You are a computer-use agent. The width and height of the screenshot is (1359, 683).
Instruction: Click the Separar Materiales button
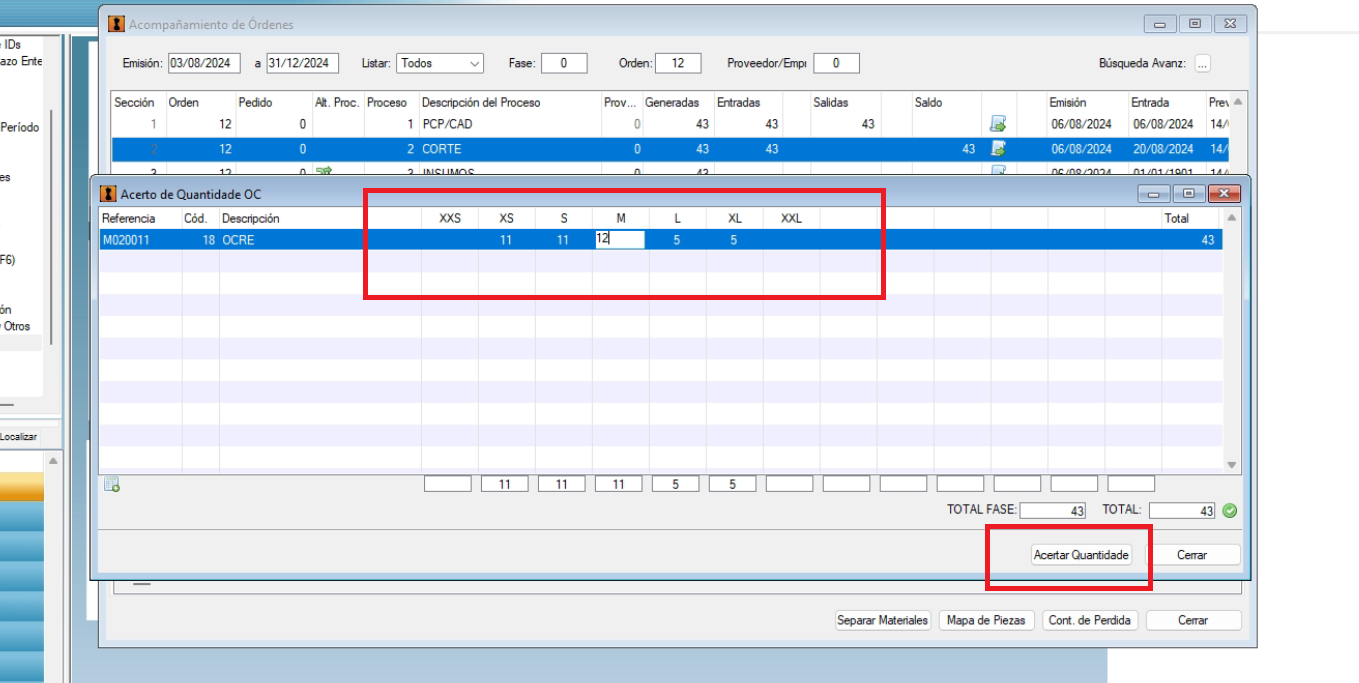(883, 620)
